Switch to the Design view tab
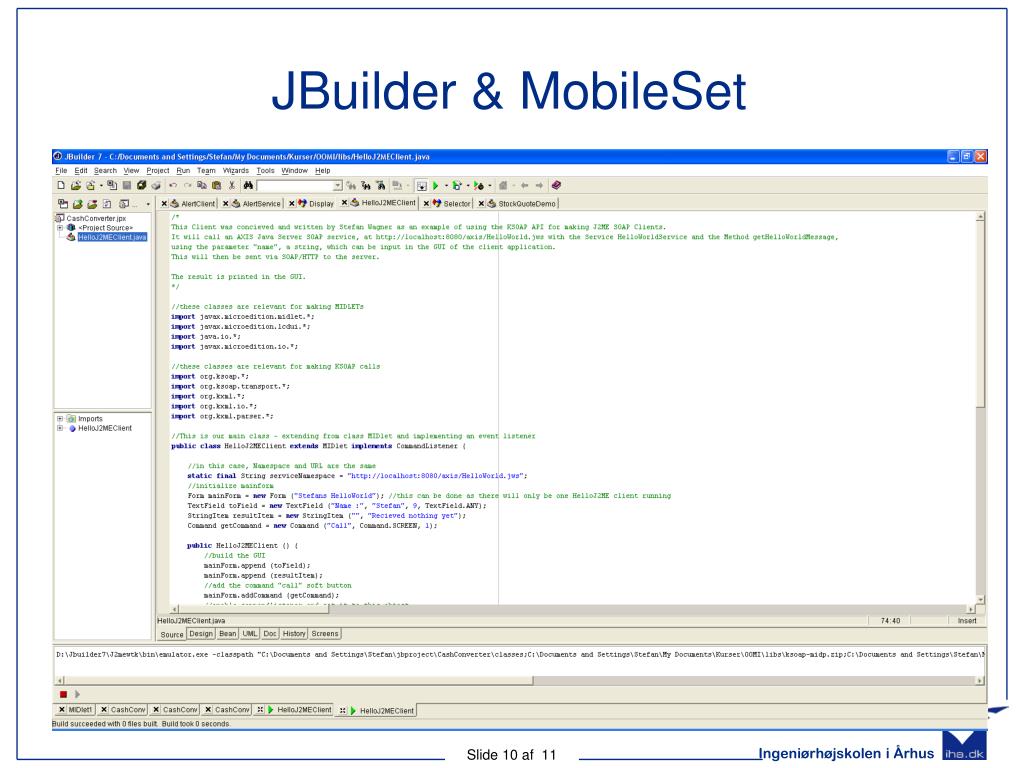Image resolution: width=1024 pixels, height=768 pixels. tap(200, 633)
